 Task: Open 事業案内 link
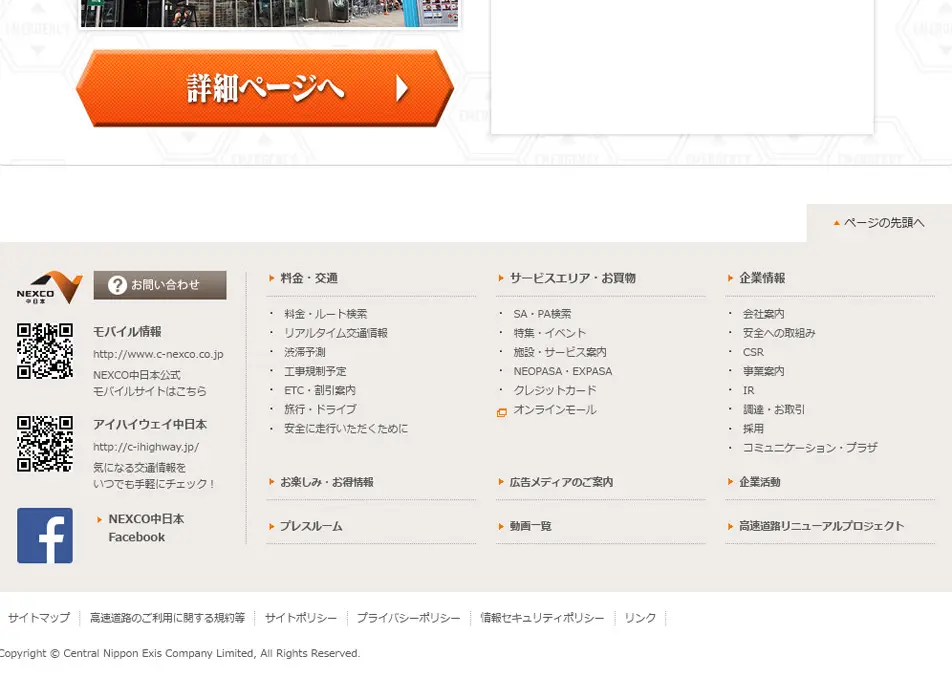pos(764,371)
